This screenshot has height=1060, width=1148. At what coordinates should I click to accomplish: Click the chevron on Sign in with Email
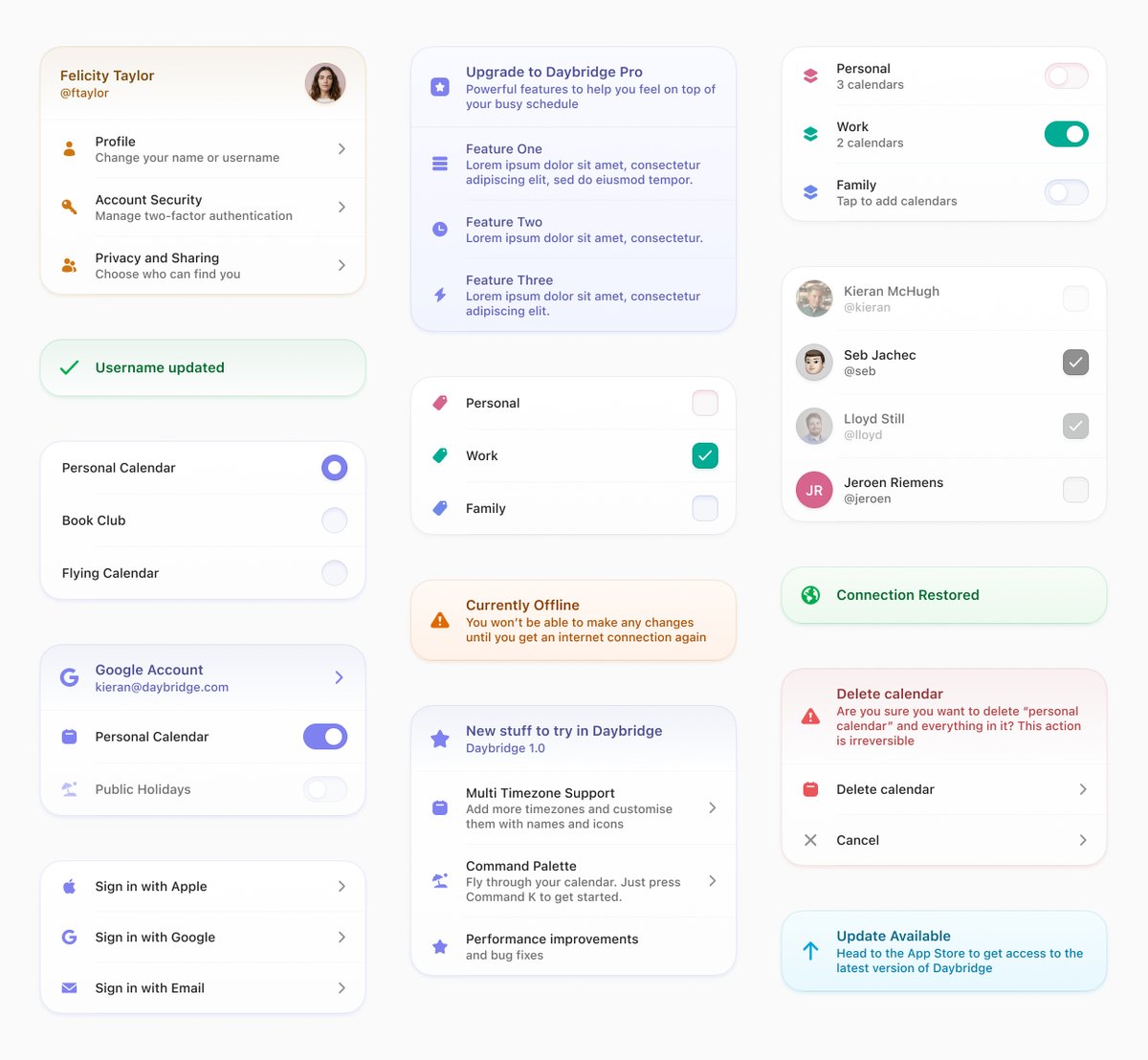342,988
